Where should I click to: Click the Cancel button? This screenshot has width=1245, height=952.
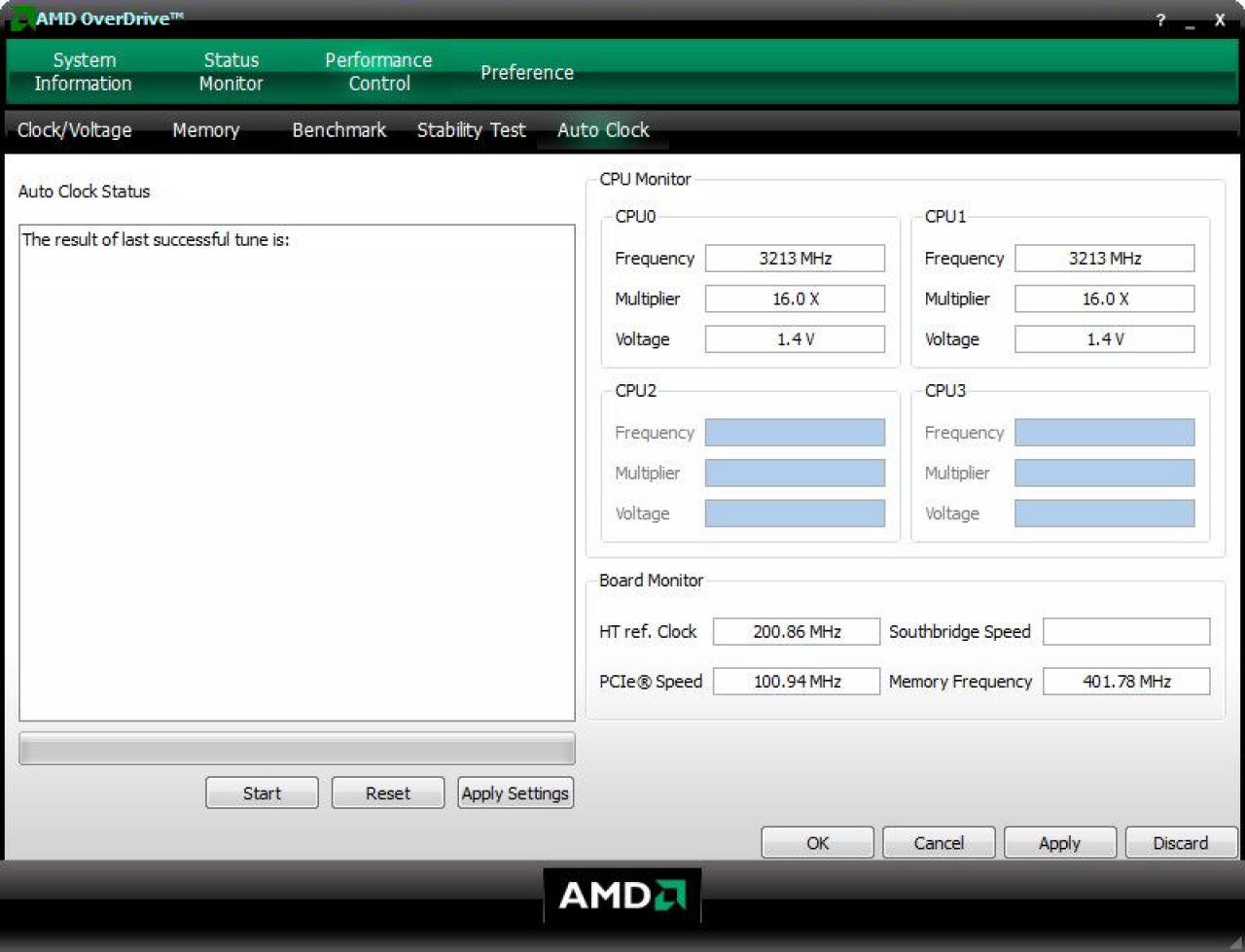click(x=939, y=843)
